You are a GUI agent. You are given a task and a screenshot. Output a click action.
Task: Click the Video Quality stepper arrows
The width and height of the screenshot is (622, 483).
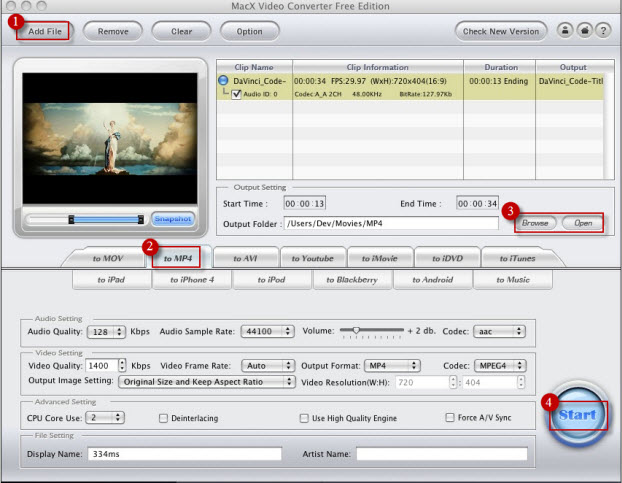[x=122, y=365]
